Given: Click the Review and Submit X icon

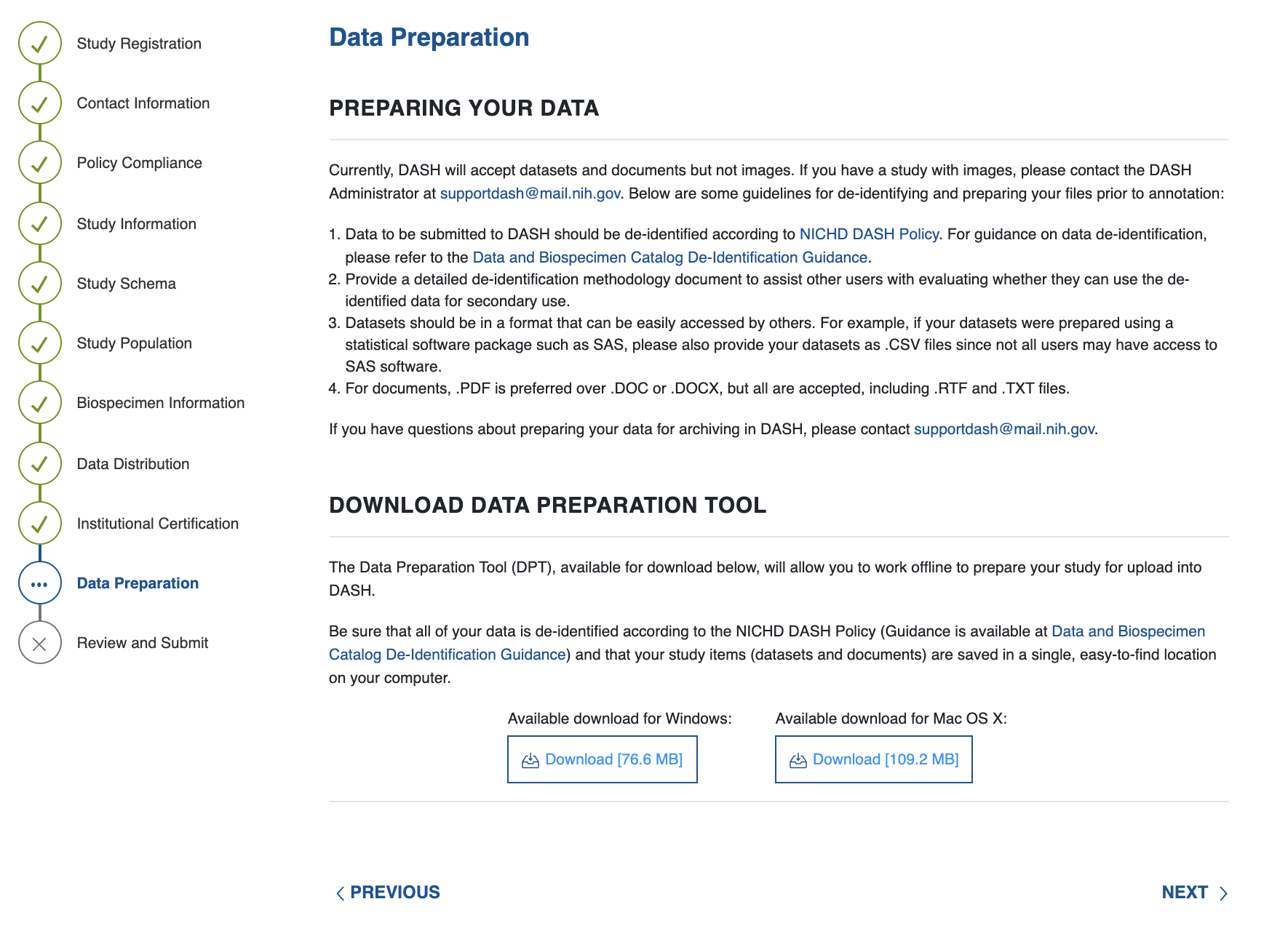Looking at the screenshot, I should point(40,643).
